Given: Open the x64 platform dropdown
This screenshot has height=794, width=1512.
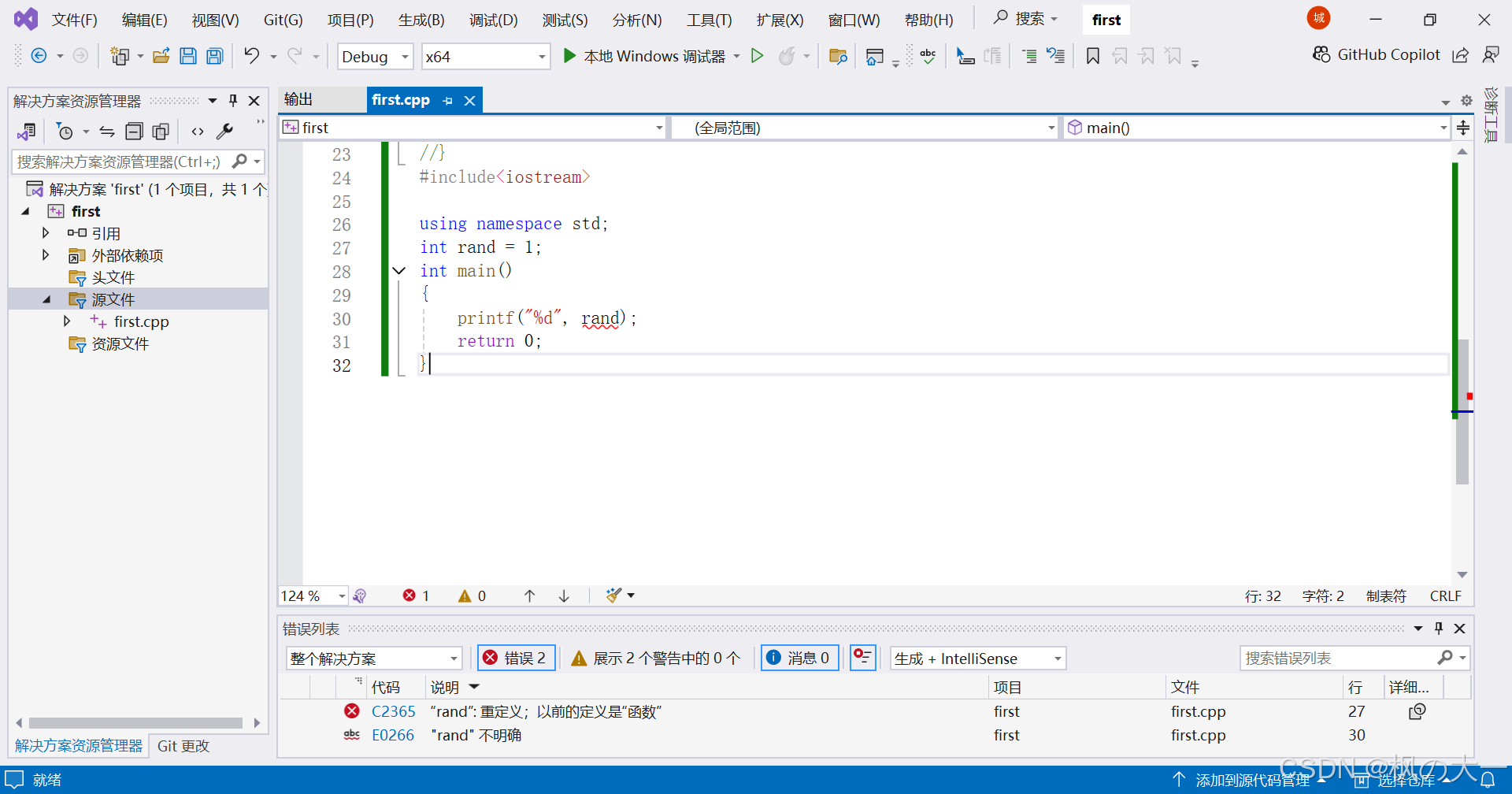Looking at the screenshot, I should click(x=486, y=57).
